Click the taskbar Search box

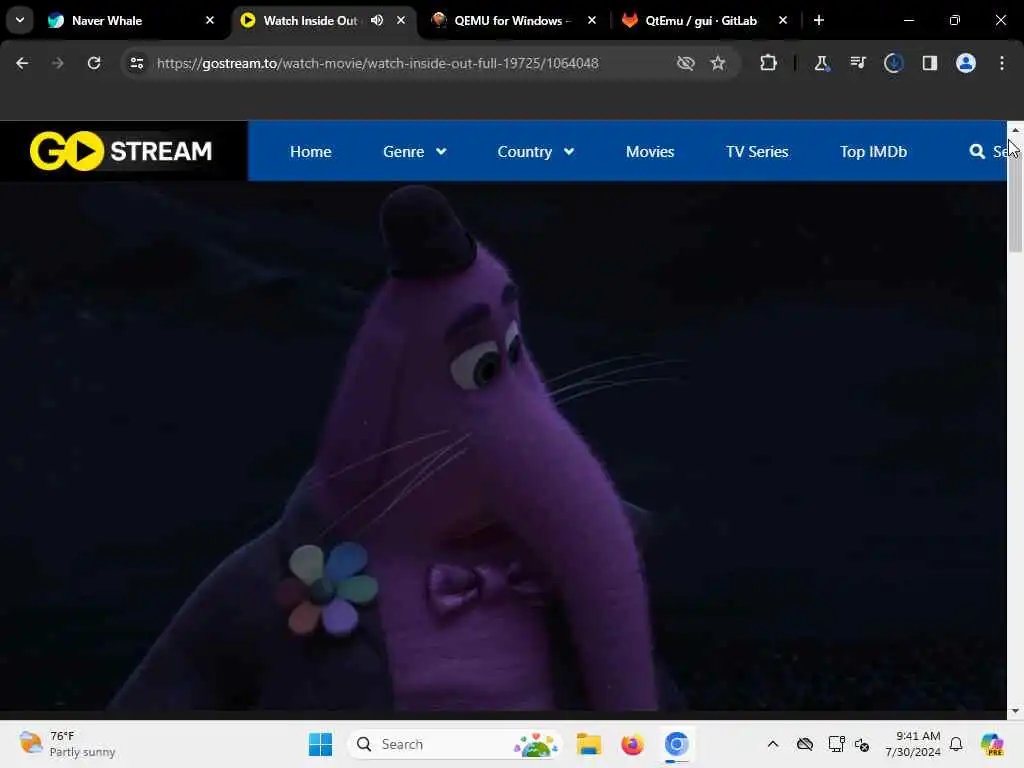456,744
